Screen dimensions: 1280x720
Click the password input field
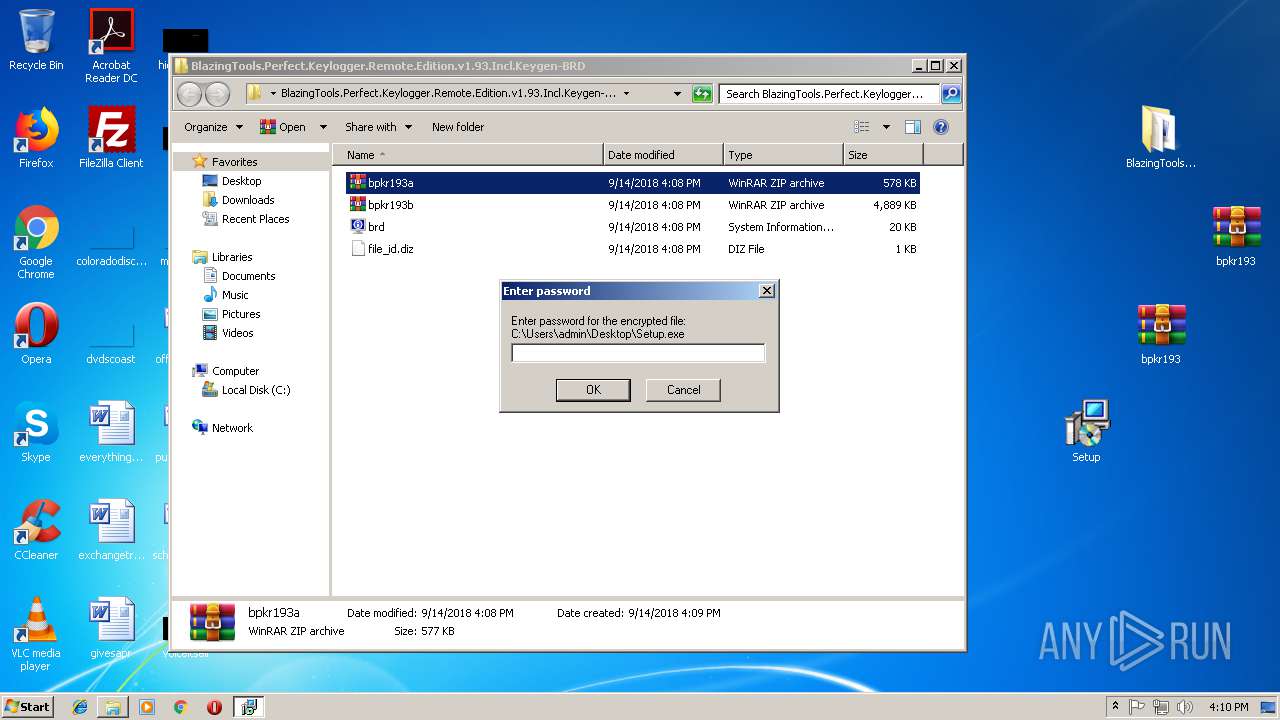(x=638, y=353)
